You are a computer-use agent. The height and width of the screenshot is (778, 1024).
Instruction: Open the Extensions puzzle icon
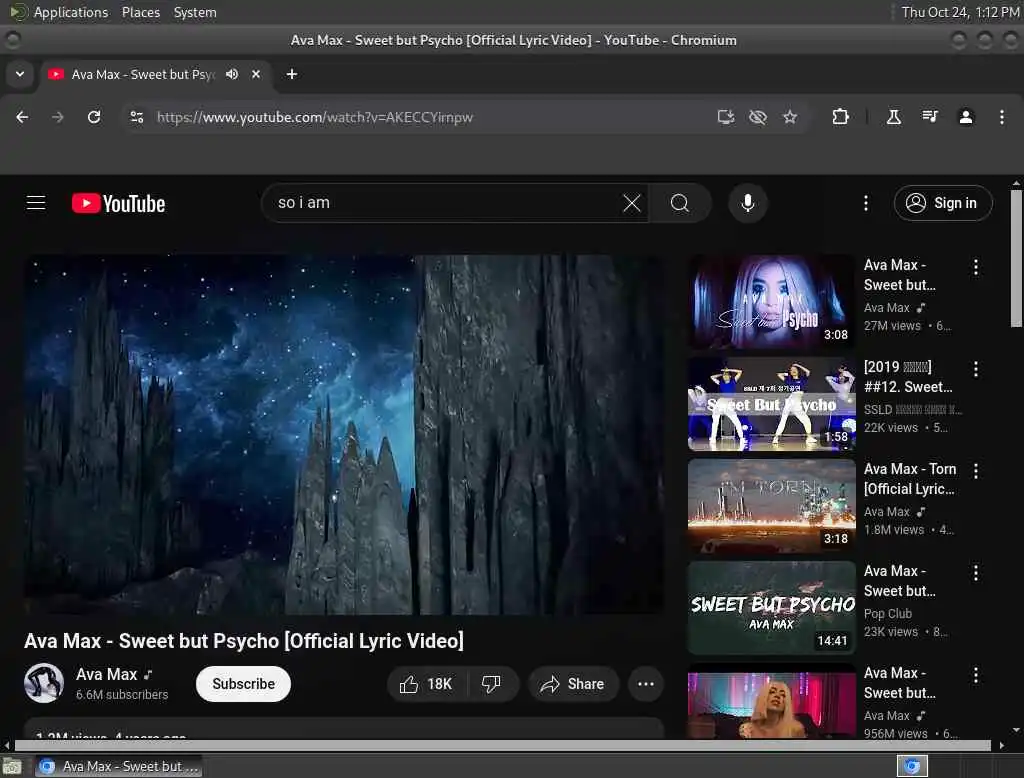pyautogui.click(x=840, y=117)
